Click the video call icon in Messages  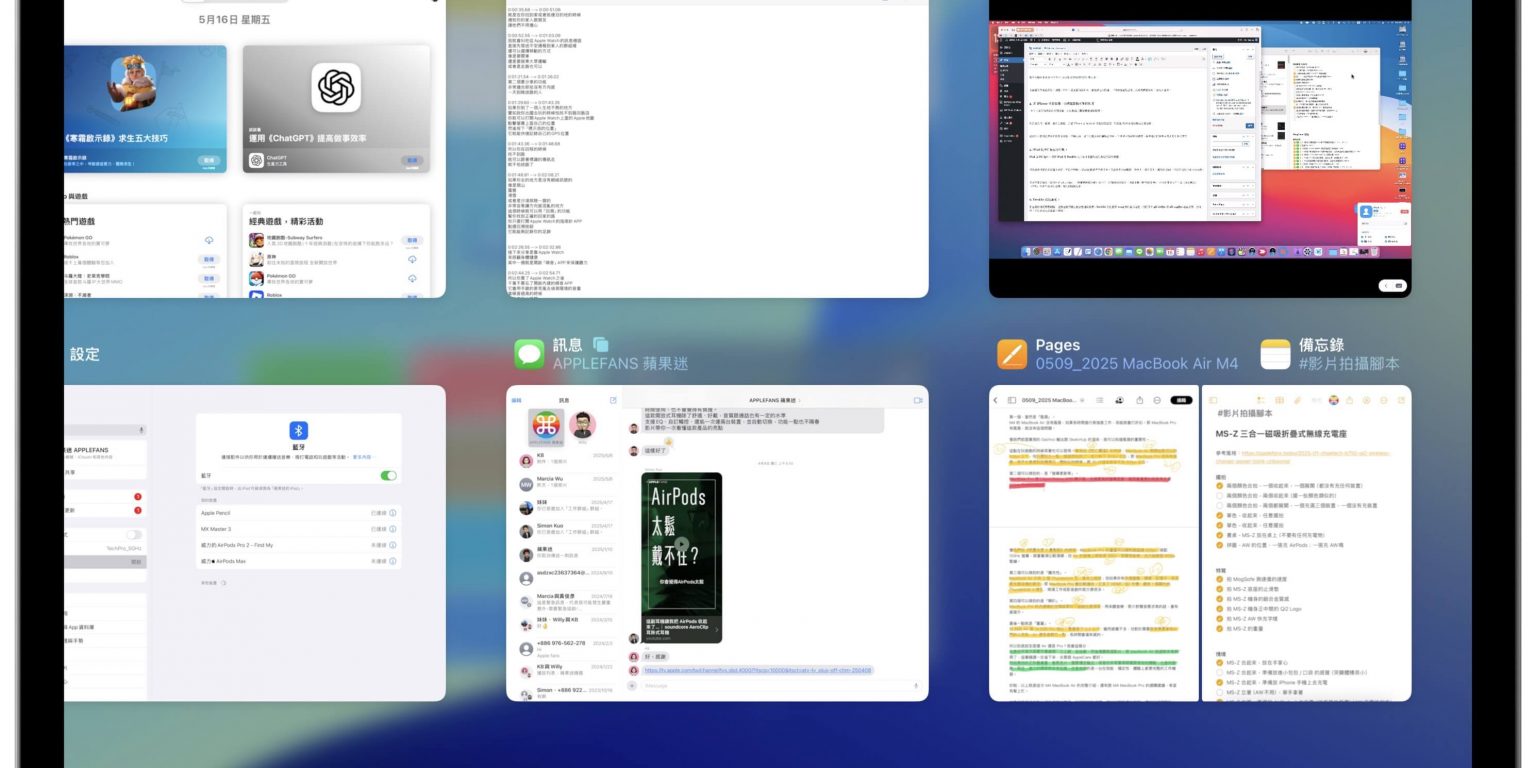pos(917,400)
